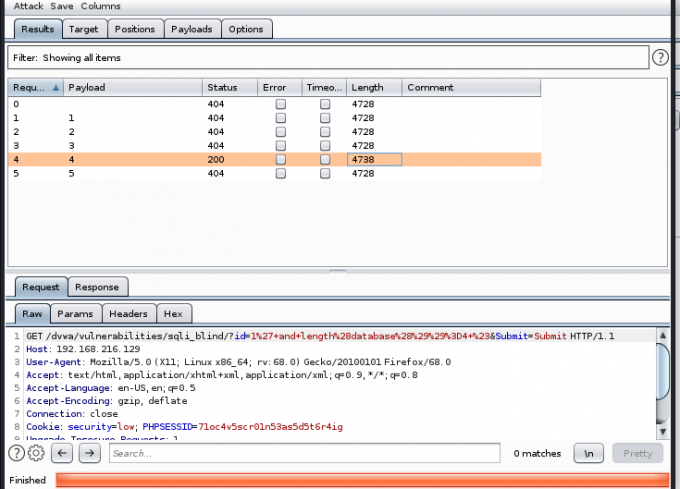
Task: Toggle Error checkbox for request 5
Action: (281, 173)
